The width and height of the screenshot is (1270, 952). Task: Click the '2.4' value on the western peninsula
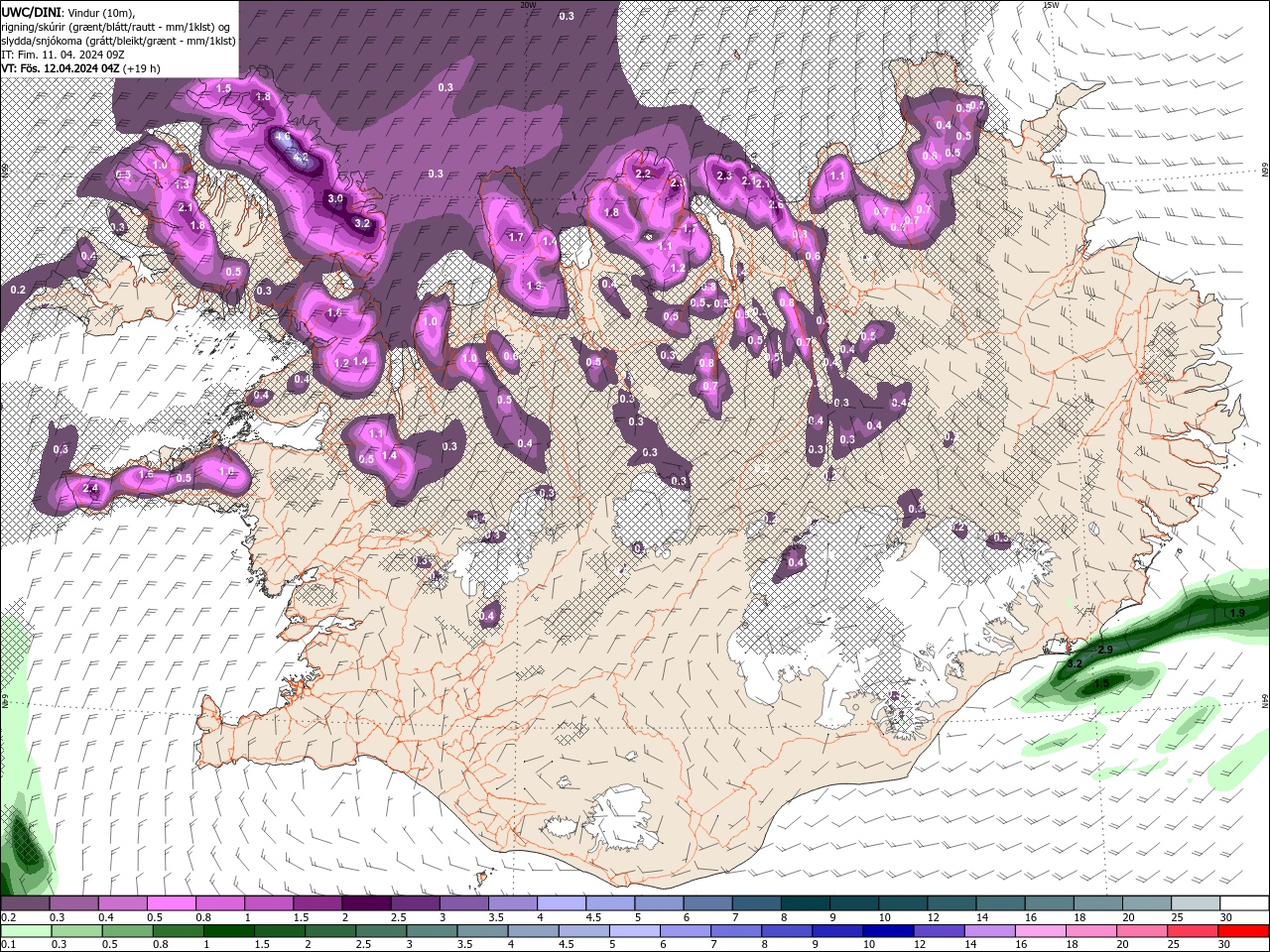click(x=90, y=488)
